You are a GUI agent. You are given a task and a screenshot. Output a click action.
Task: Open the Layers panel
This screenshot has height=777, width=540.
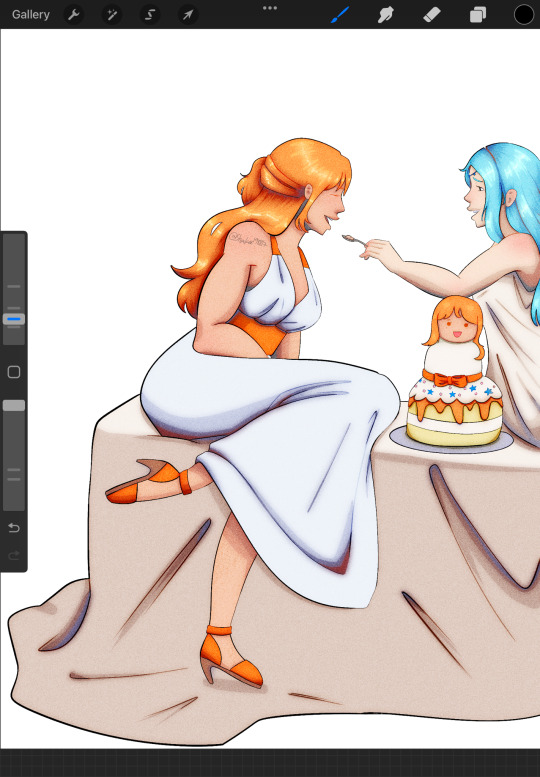point(478,15)
